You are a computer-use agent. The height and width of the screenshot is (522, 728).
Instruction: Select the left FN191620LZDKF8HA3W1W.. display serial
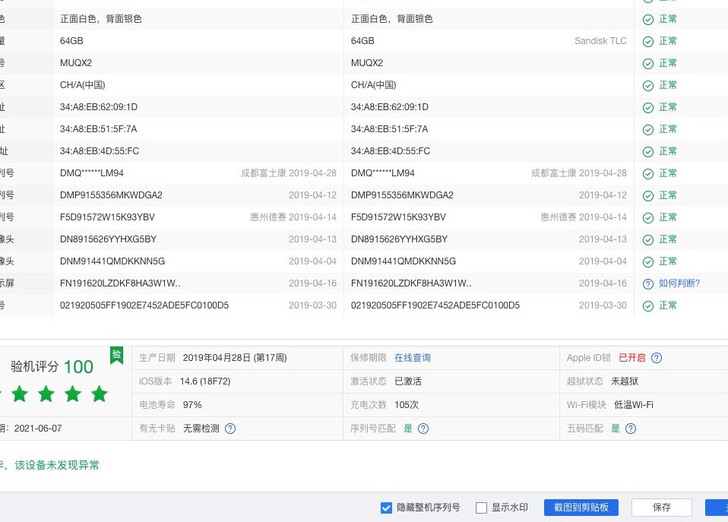pos(120,283)
